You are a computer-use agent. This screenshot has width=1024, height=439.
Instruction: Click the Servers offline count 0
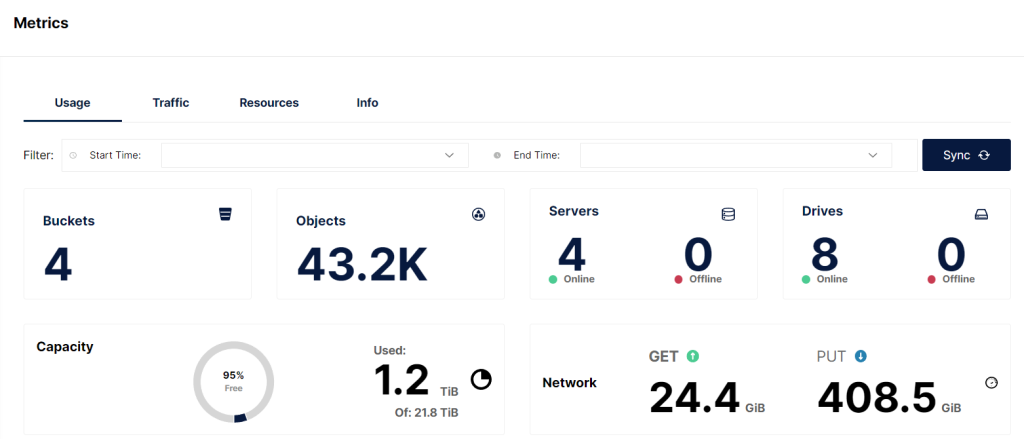point(698,255)
